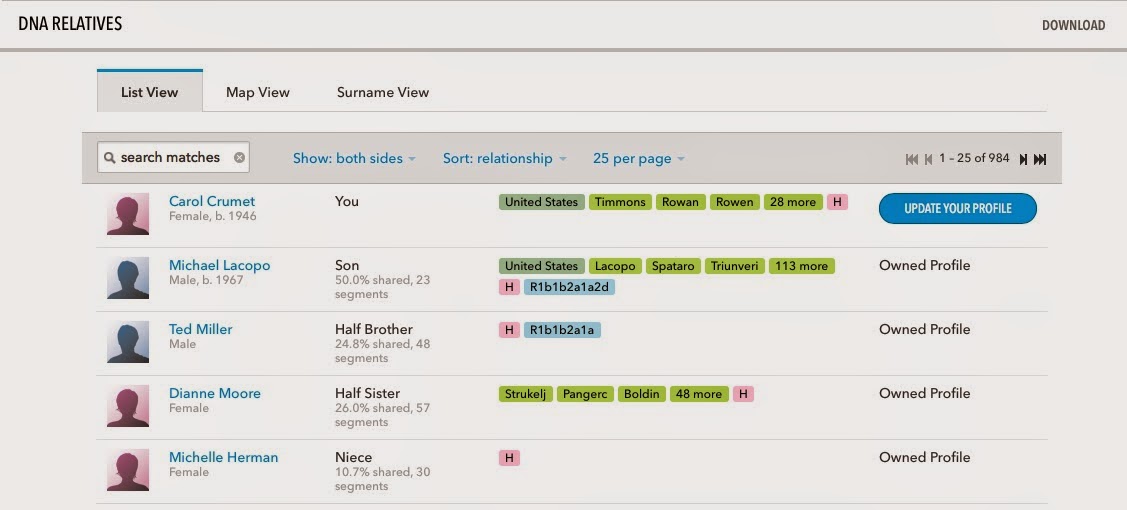Click the Update Your Profile button
Viewport: 1127px width, 510px height.
(x=958, y=208)
